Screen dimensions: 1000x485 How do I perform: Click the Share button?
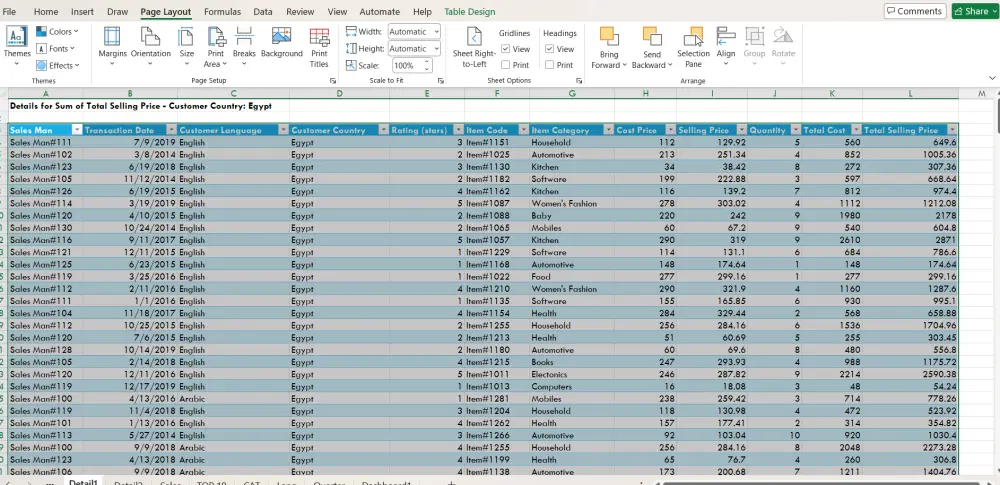(x=974, y=11)
